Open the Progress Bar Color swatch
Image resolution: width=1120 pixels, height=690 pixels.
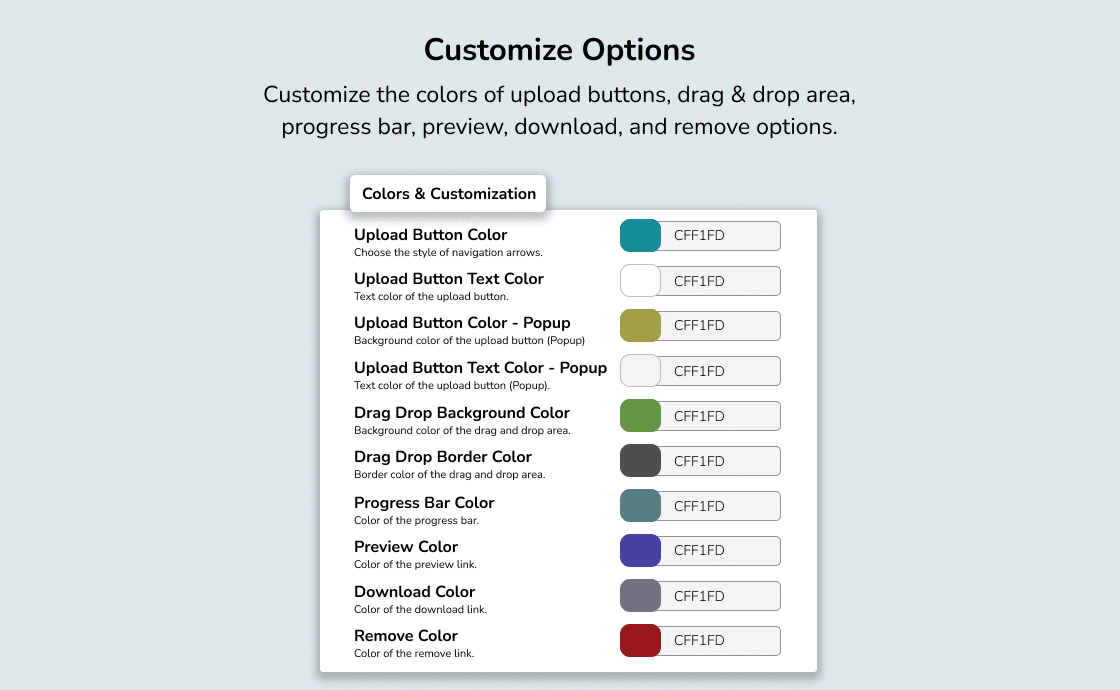640,506
